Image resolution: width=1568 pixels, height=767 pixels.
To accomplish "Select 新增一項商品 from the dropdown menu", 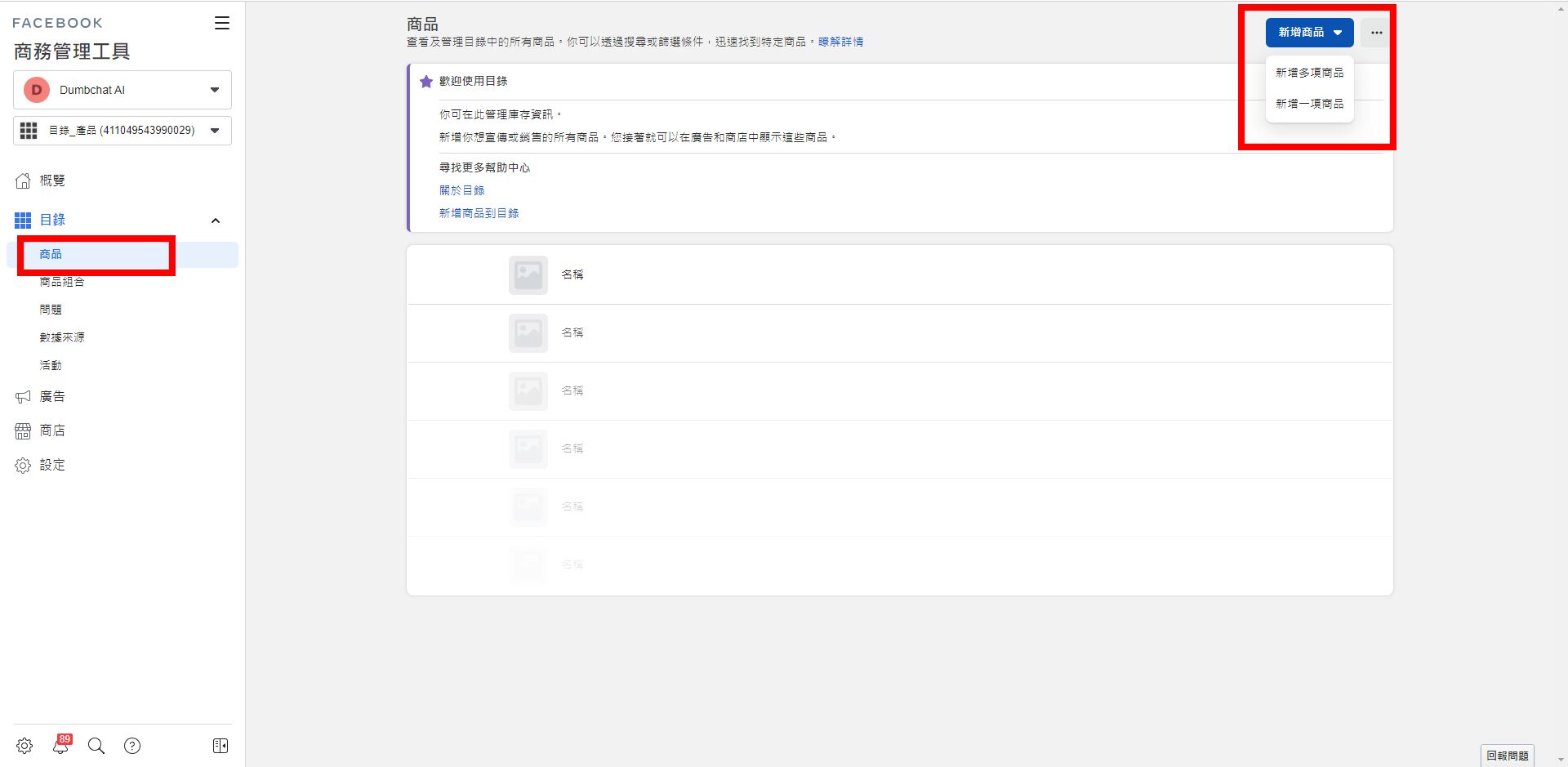I will [x=1310, y=104].
